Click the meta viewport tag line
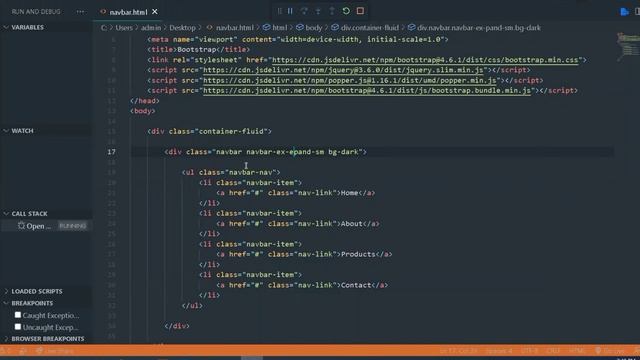The image size is (640, 360). pyautogui.click(x=298, y=40)
